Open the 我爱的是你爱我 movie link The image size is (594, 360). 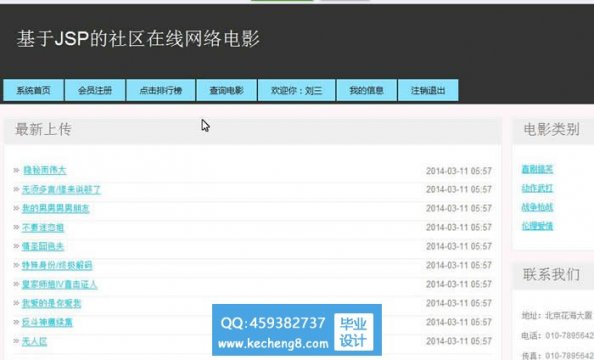pos(51,303)
